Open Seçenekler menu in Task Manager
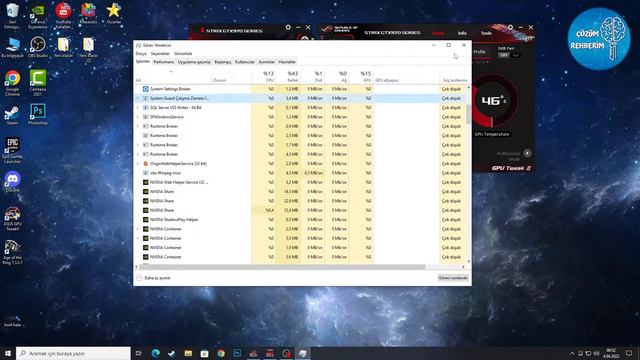Image resolution: width=640 pixels, height=360 pixels. [x=160, y=53]
